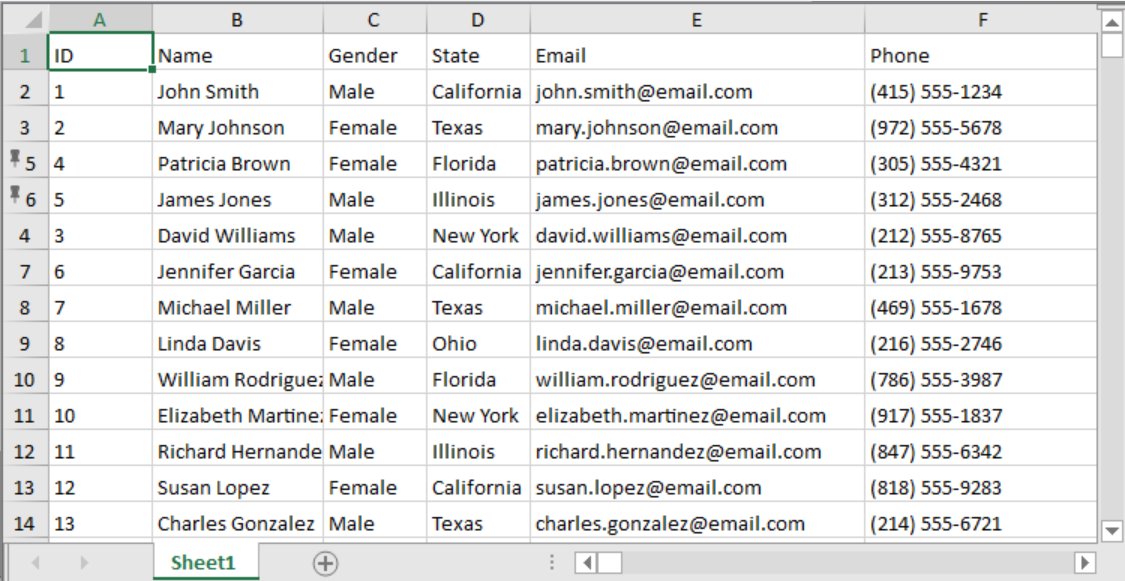Select row 9 header

[x=25, y=344]
